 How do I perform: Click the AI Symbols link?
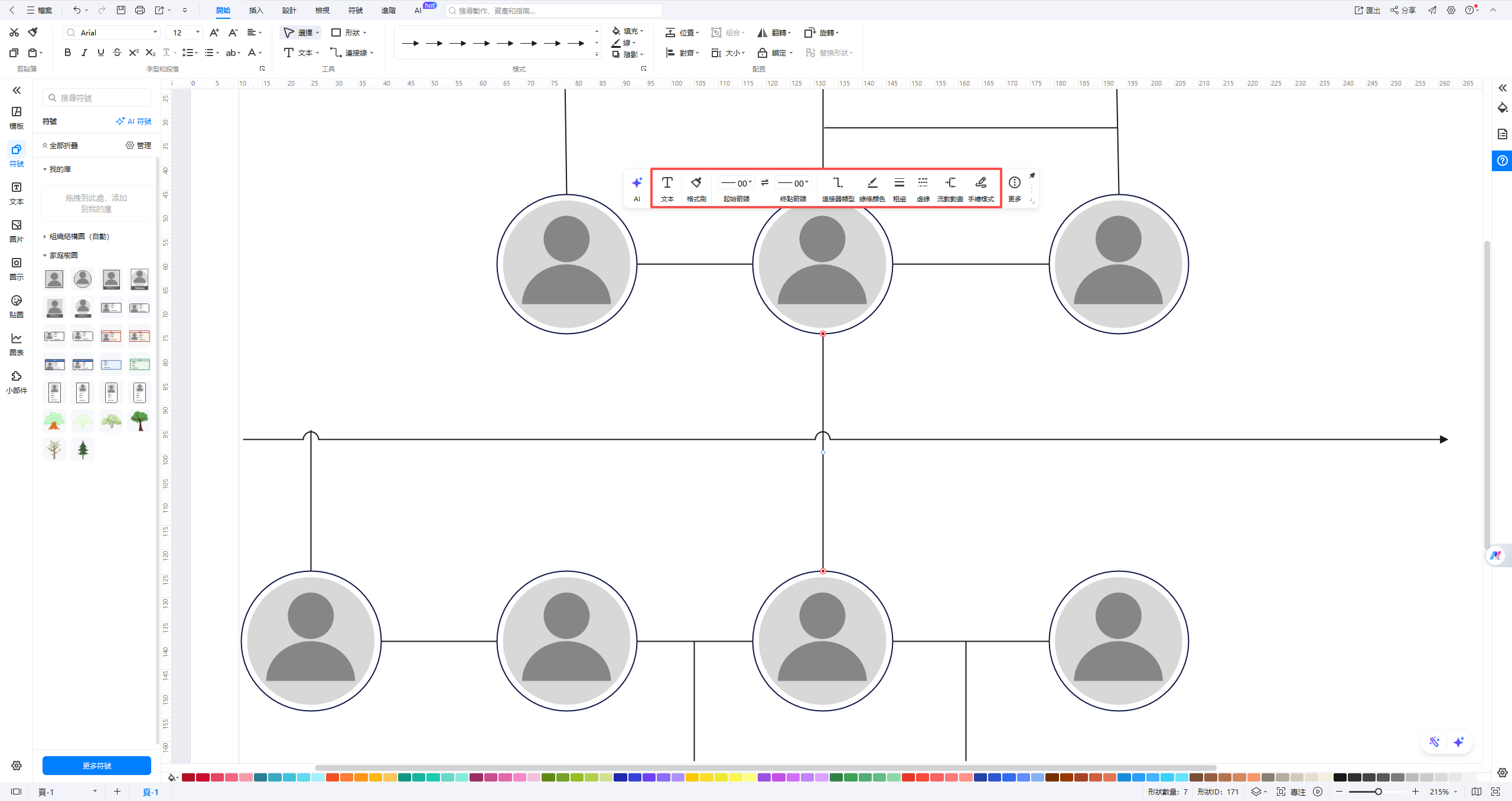134,122
